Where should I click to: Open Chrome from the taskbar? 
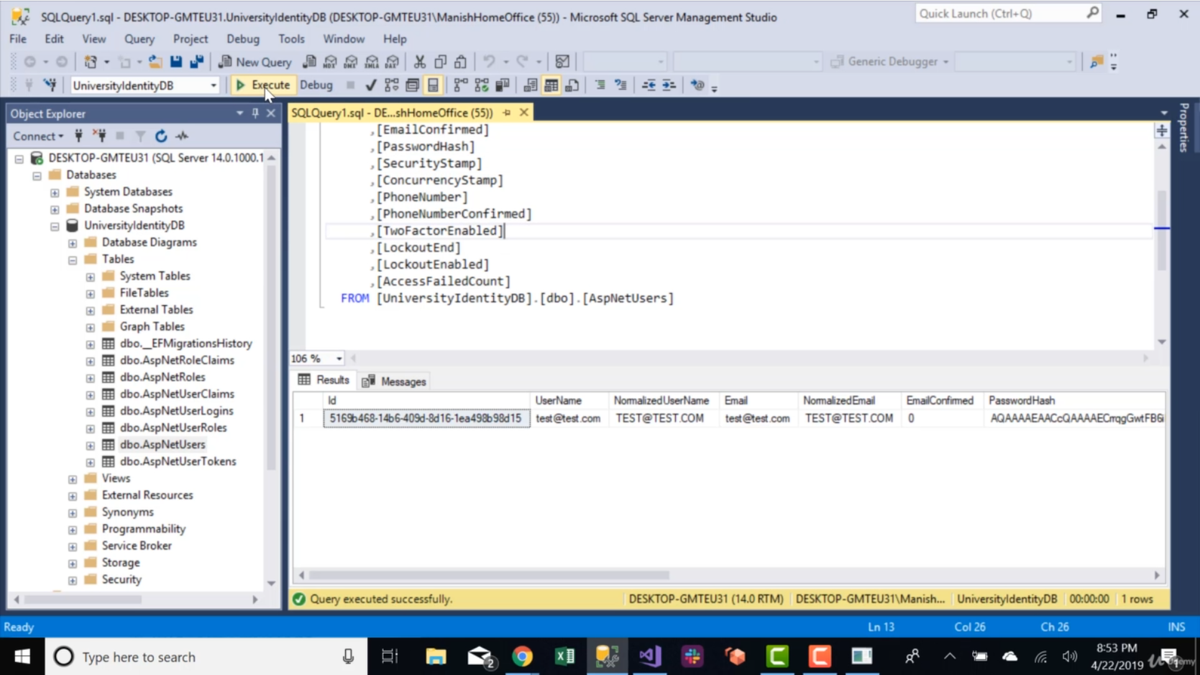tap(522, 656)
